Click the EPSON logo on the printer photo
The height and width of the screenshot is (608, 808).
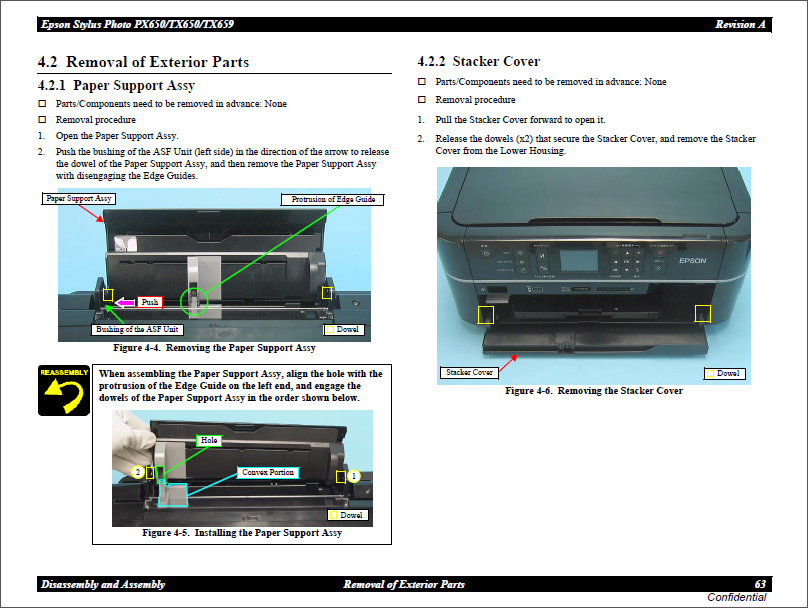[692, 261]
